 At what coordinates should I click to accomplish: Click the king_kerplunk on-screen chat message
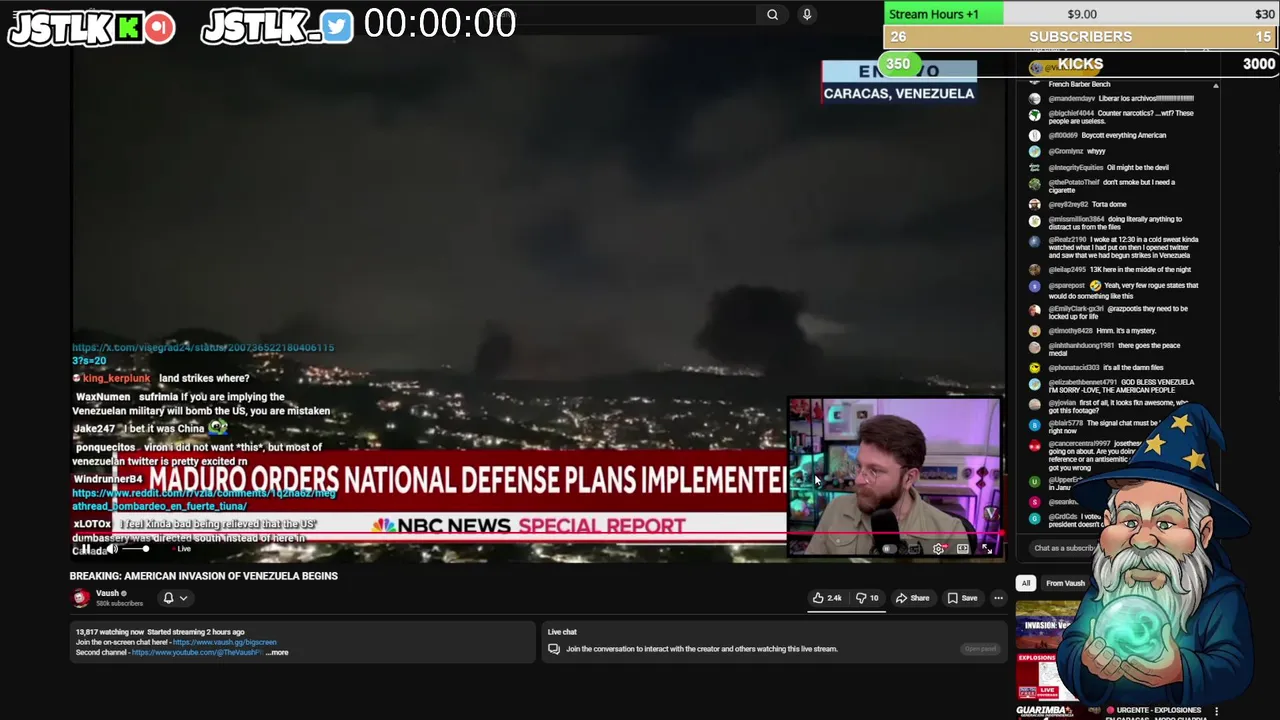161,378
